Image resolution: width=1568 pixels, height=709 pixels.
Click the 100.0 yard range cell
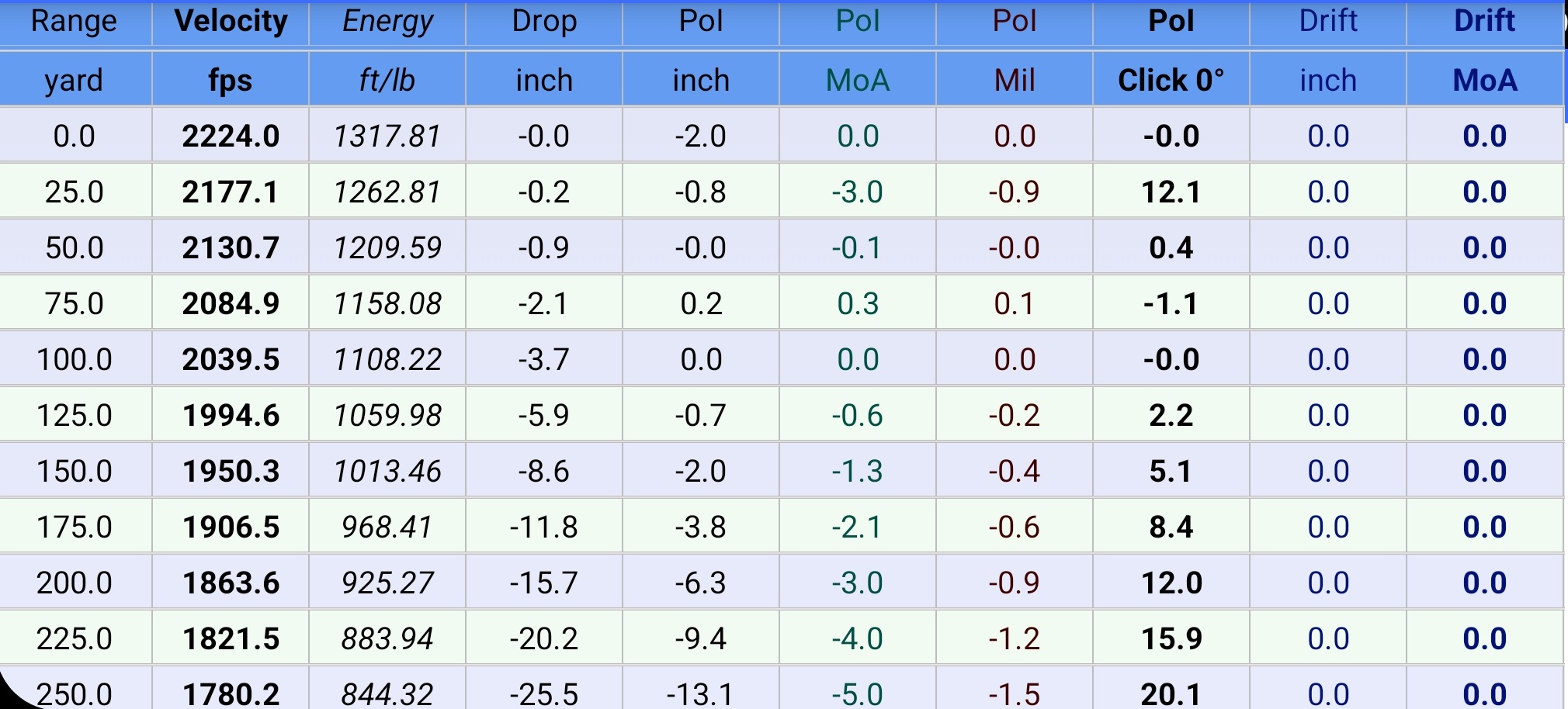pos(74,360)
